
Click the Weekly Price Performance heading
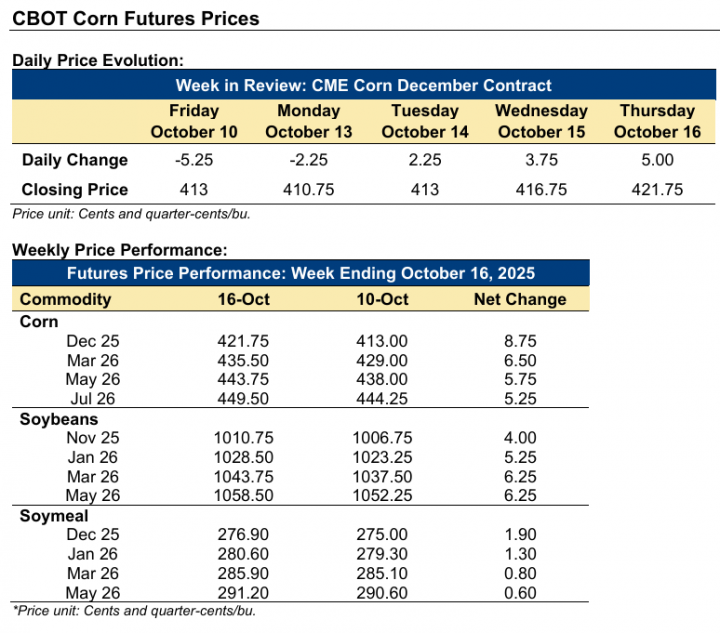[119, 249]
